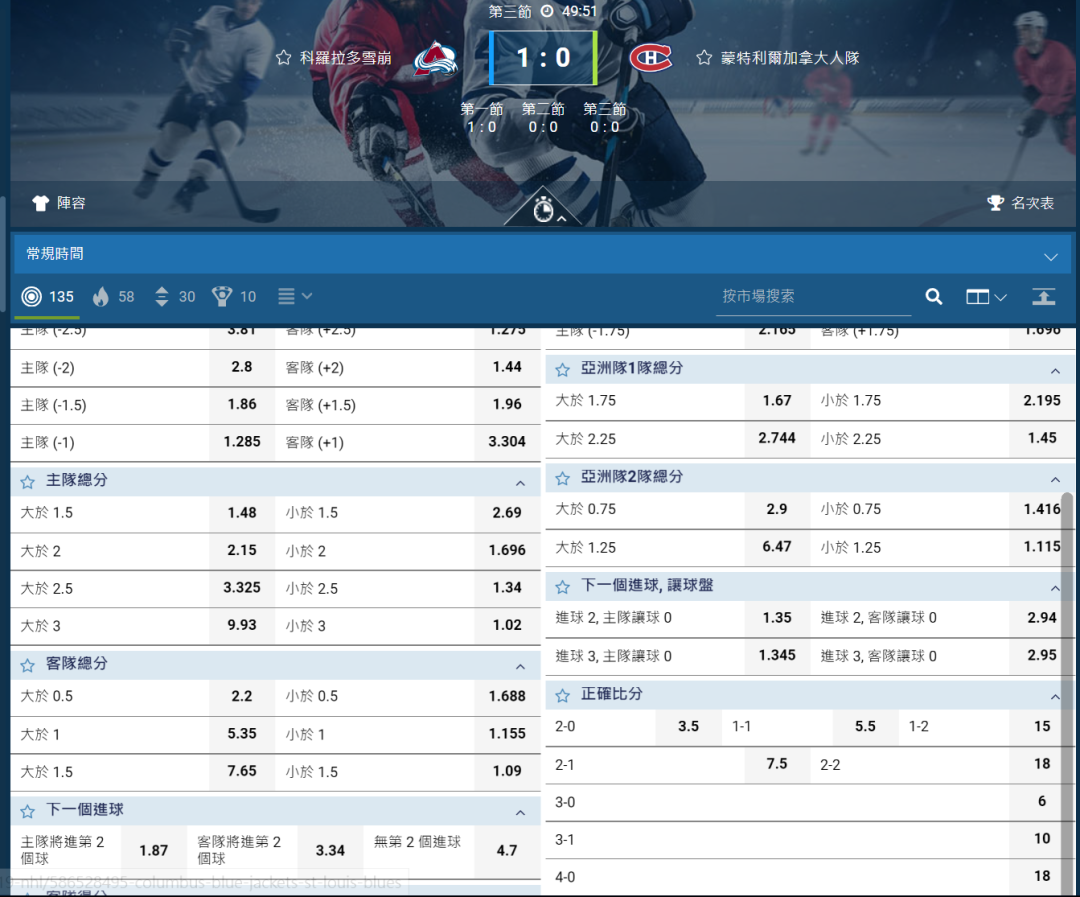
Task: Bet 主隊 (-2) at odds 2.8
Action: (242, 367)
